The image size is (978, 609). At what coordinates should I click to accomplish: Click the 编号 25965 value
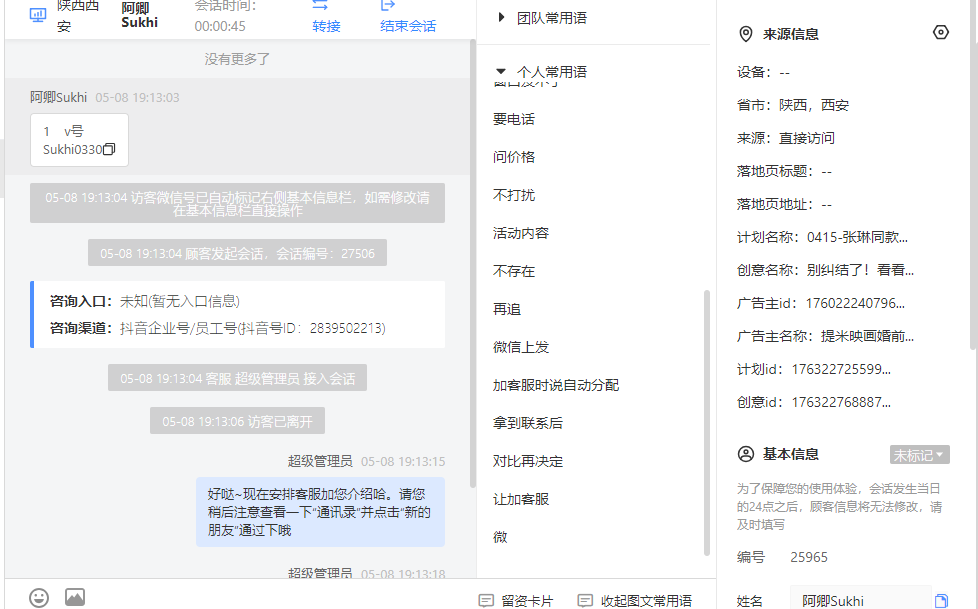[809, 557]
